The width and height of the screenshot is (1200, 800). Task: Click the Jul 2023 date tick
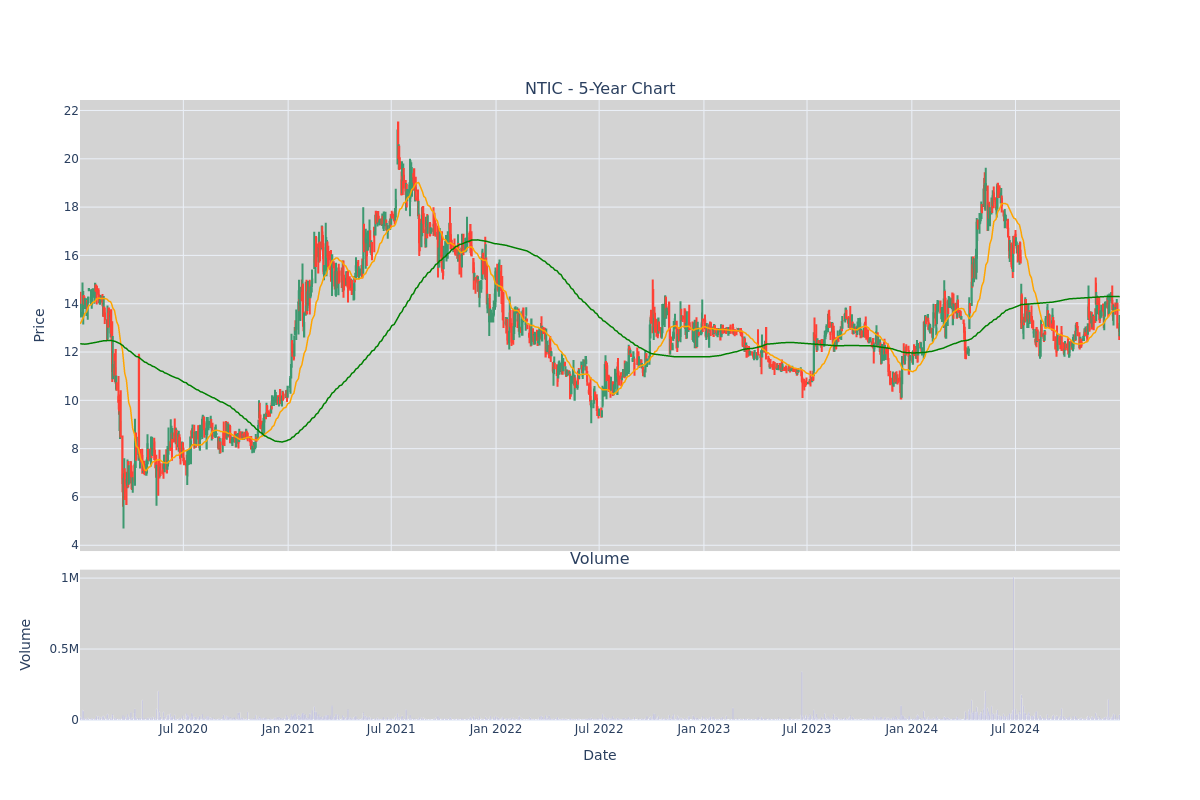click(x=807, y=729)
